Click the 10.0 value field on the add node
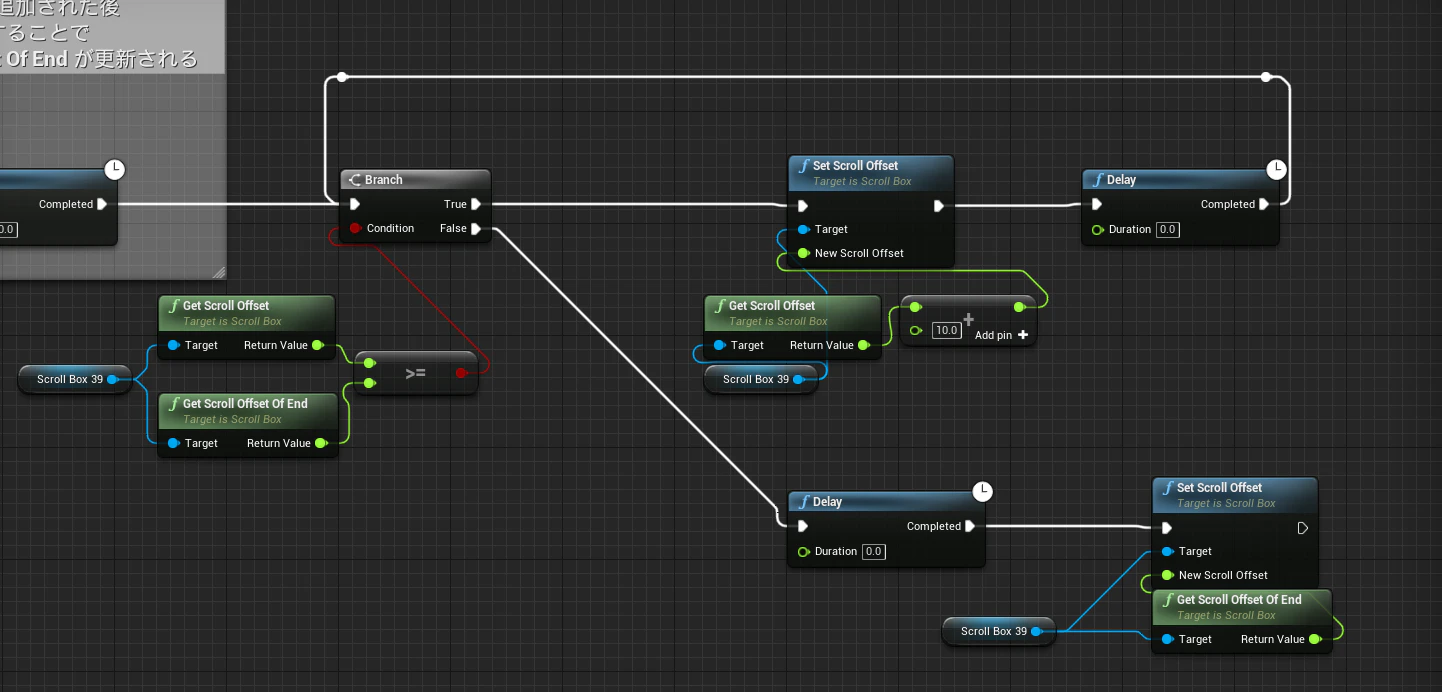 coord(946,331)
